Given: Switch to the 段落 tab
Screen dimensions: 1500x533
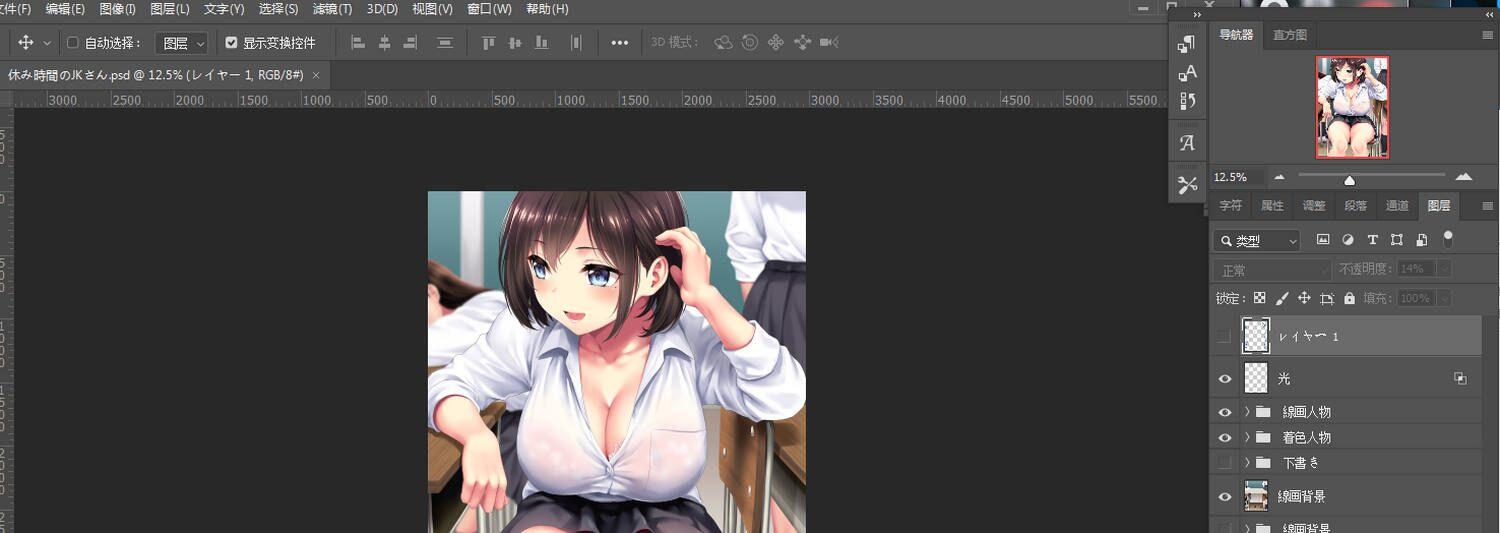Looking at the screenshot, I should (1356, 206).
